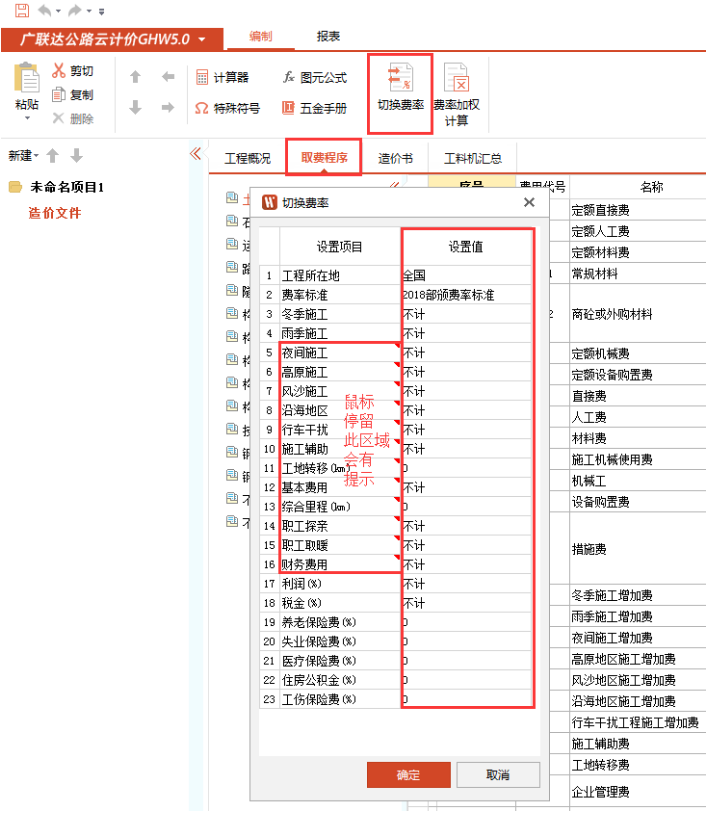The image size is (724, 817).
Task: Click the 确定 confirm button
Action: click(408, 775)
